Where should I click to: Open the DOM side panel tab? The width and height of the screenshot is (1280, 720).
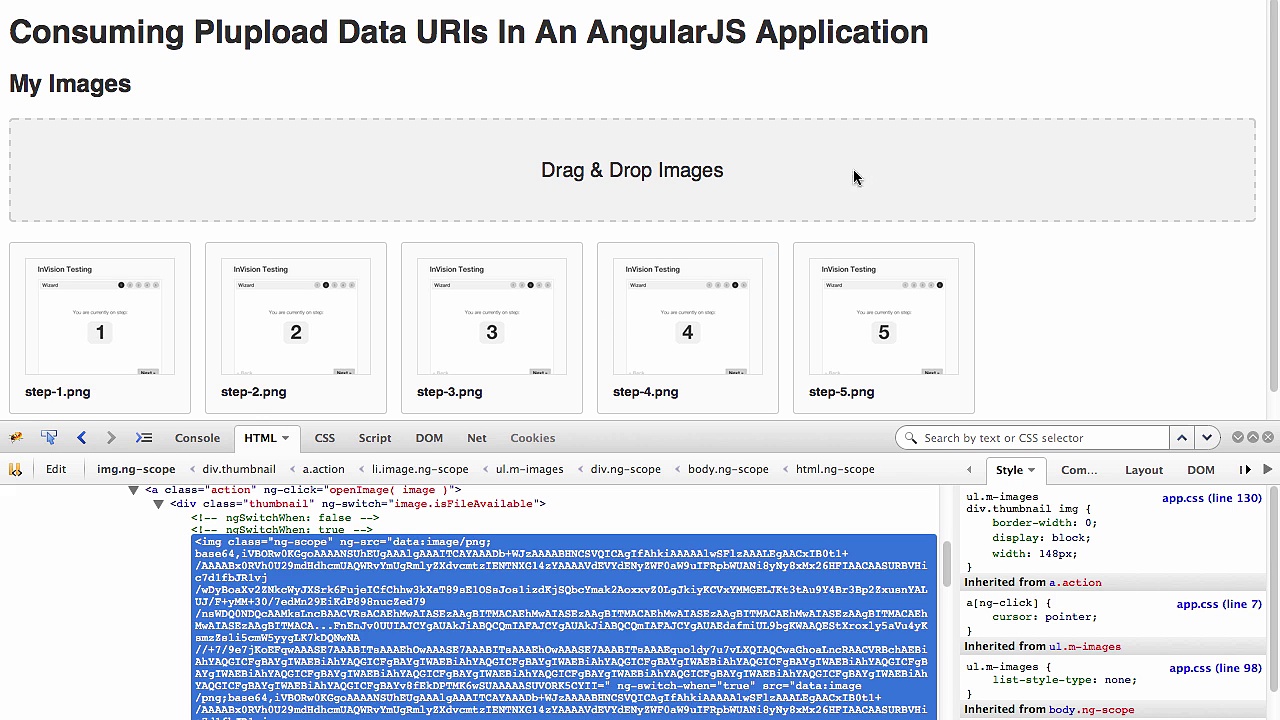(1200, 470)
